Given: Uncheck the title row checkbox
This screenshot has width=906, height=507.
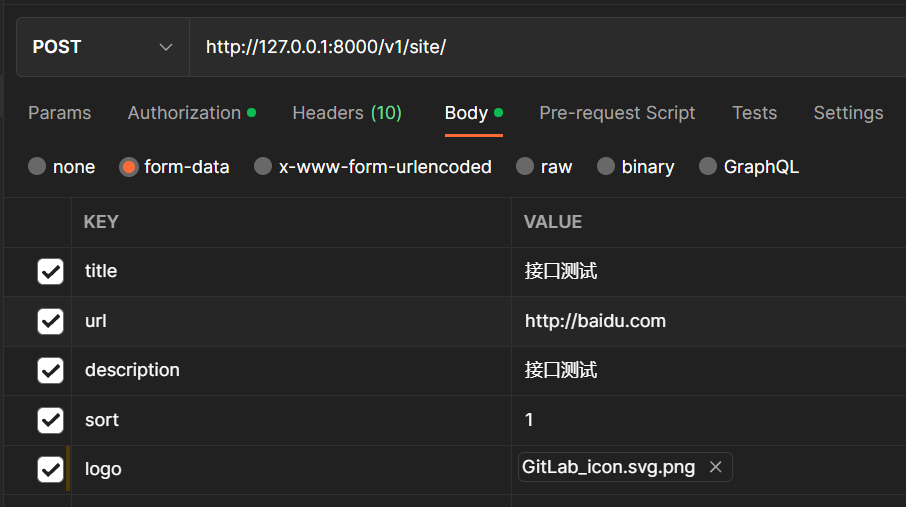Looking at the screenshot, I should [x=50, y=272].
